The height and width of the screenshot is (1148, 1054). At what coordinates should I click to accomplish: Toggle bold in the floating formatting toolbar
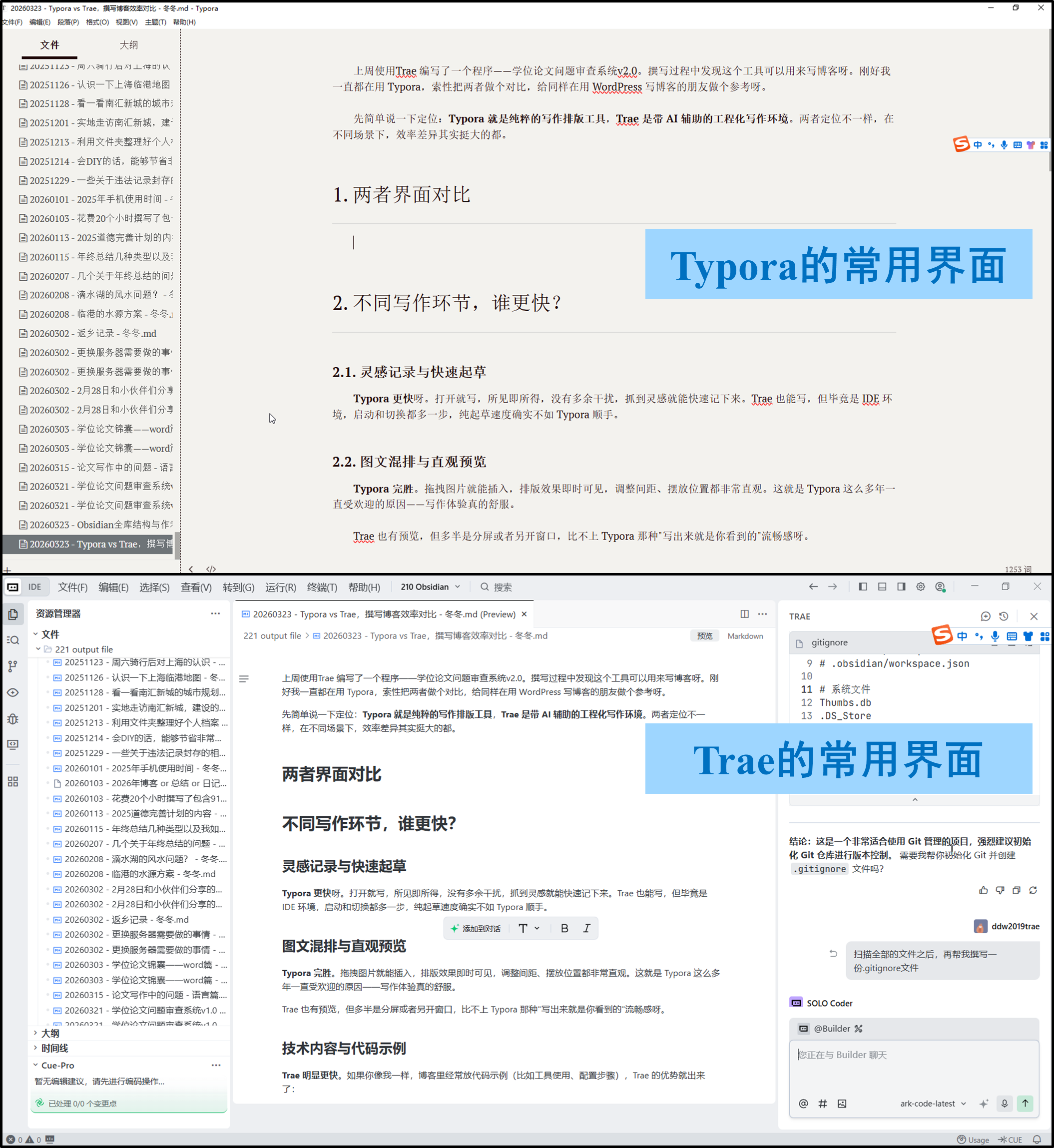[563, 928]
